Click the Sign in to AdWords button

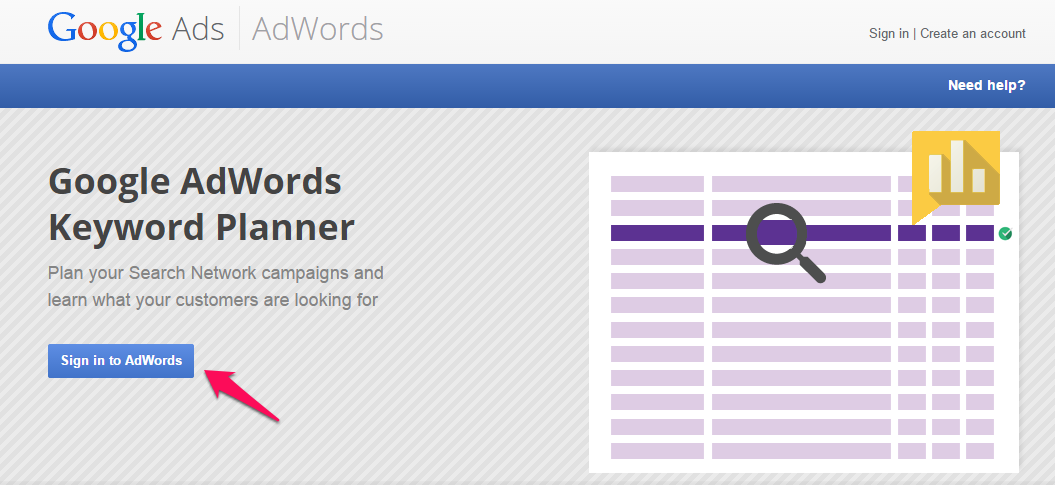[120, 361]
